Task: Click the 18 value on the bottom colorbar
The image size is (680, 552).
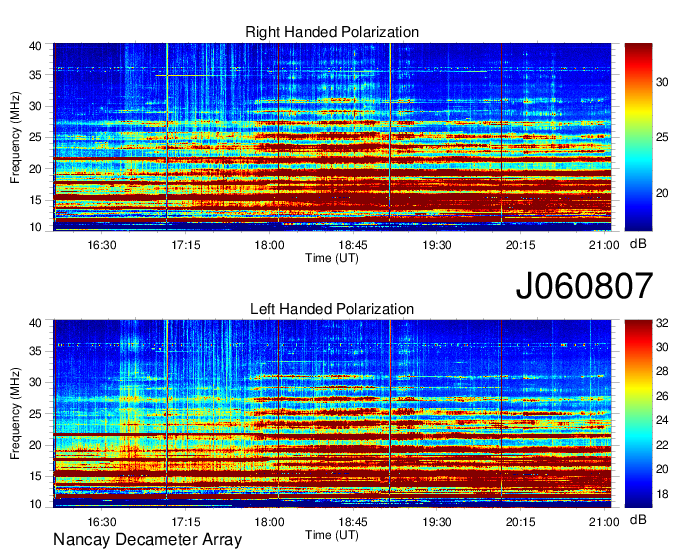Action: pos(662,494)
